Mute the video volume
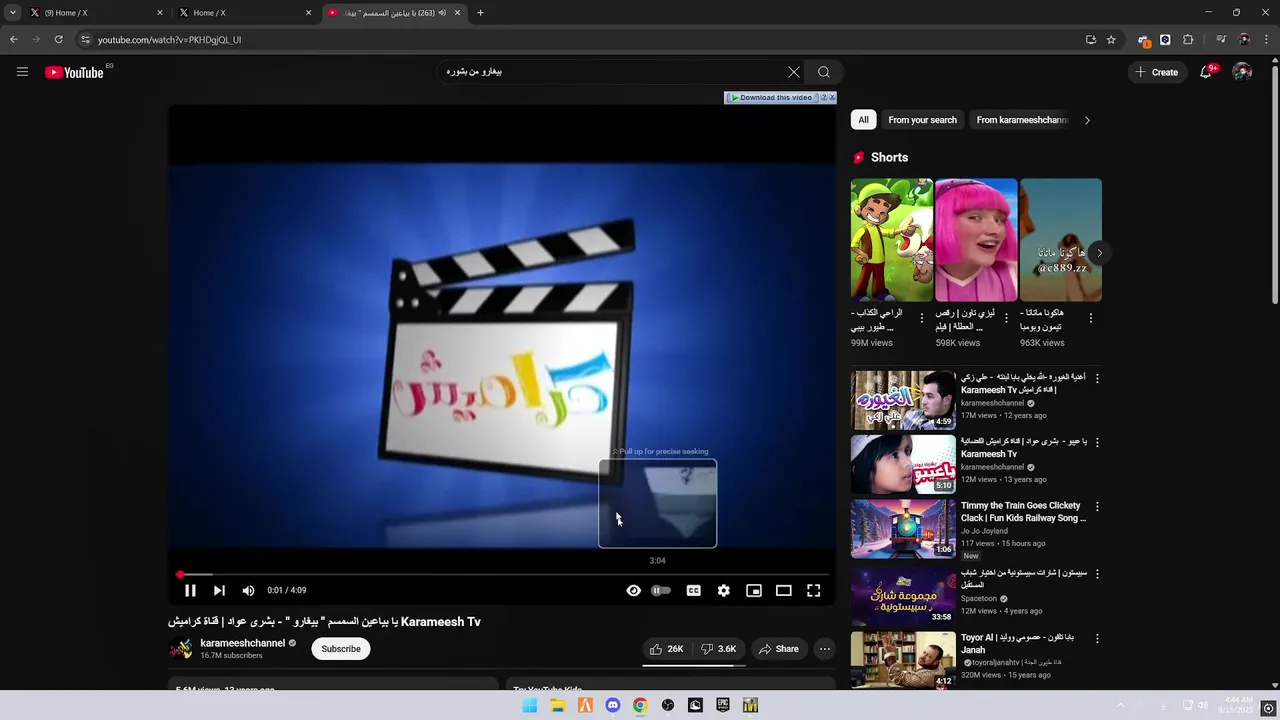 click(248, 590)
